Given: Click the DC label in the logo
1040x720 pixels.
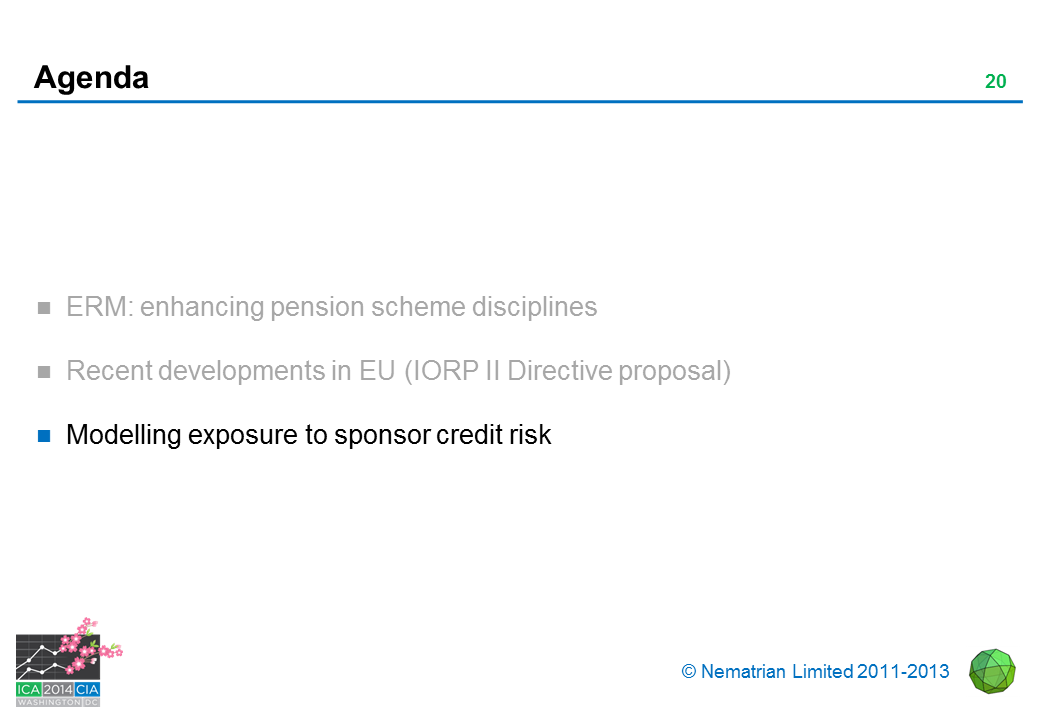Looking at the screenshot, I should [x=91, y=702].
